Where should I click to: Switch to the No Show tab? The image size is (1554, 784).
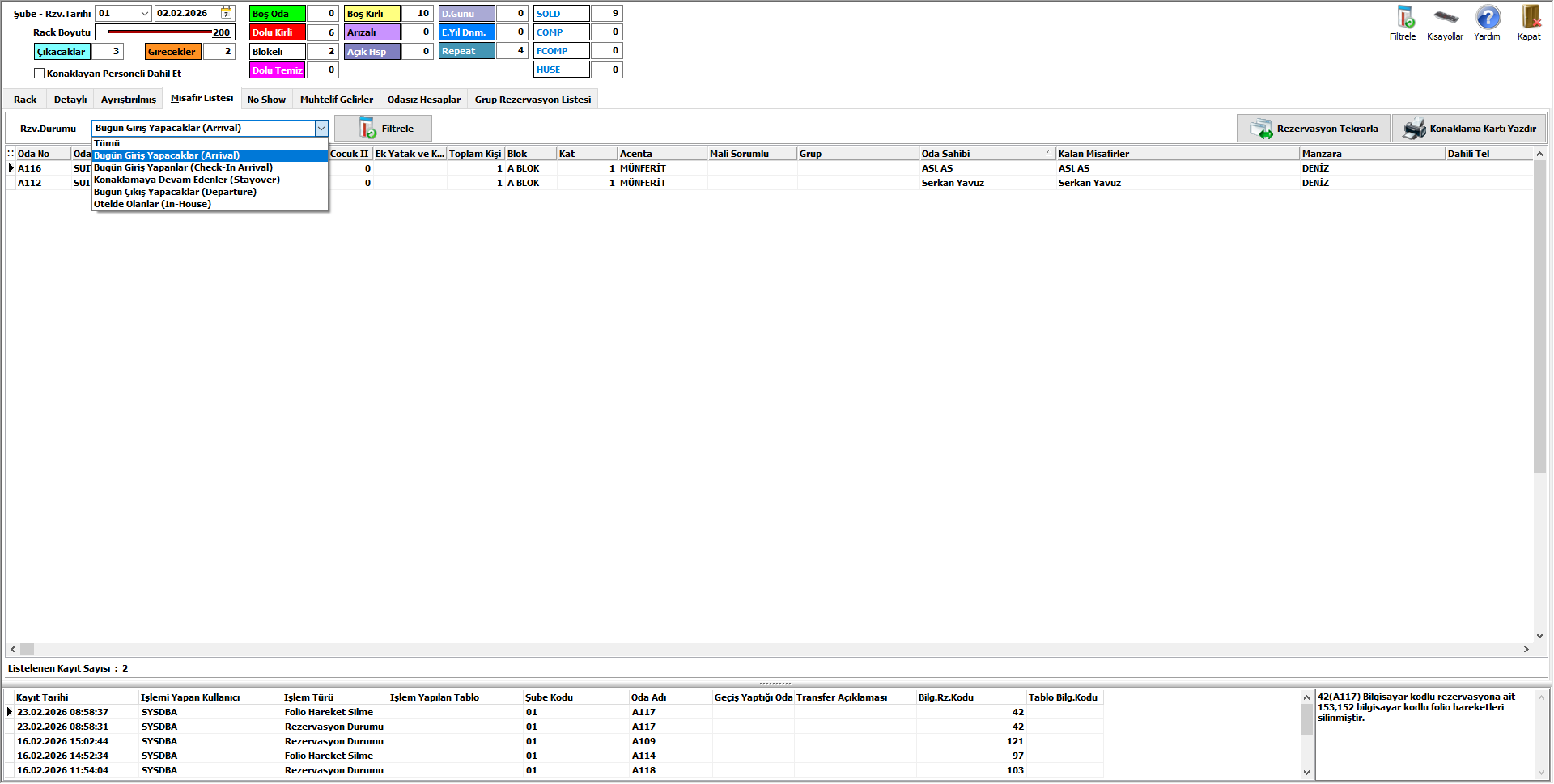pos(266,100)
